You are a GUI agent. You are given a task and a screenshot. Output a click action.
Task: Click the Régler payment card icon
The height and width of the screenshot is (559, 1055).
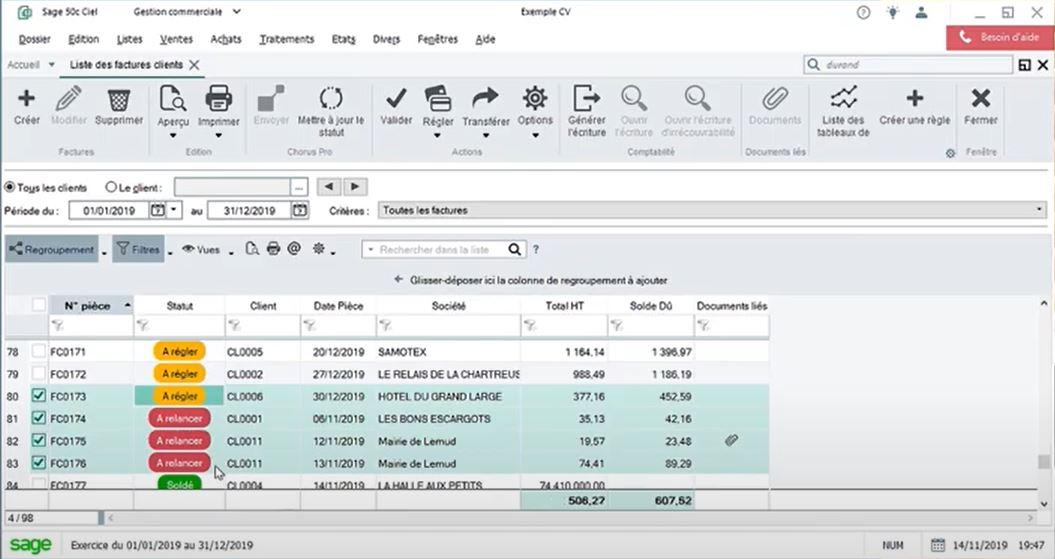pyautogui.click(x=437, y=99)
